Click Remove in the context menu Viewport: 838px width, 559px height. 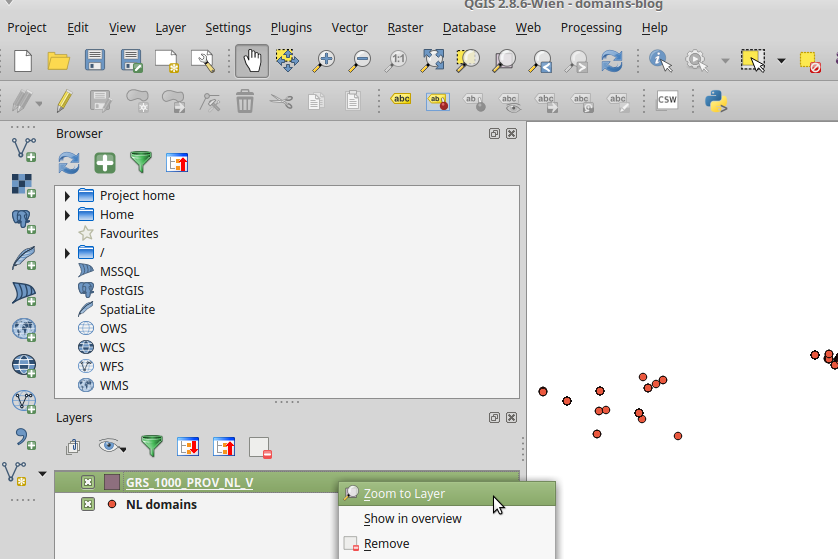(386, 544)
